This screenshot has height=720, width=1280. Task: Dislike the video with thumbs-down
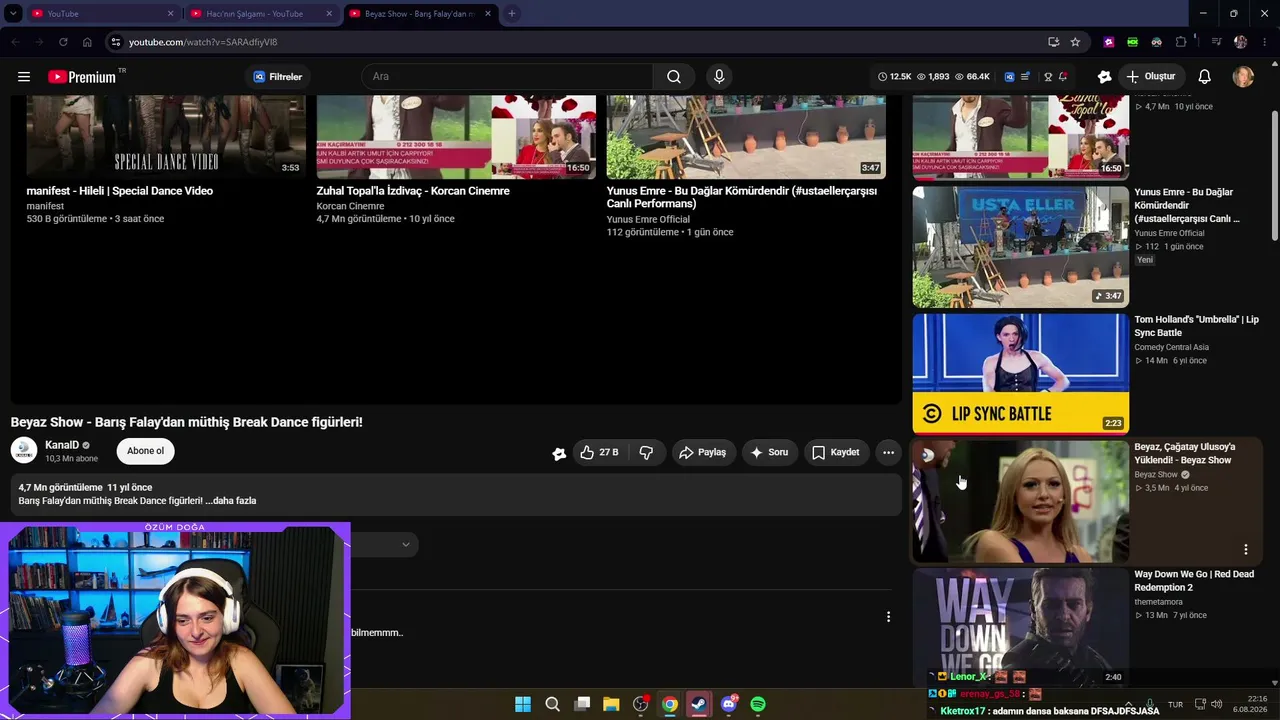coord(646,452)
